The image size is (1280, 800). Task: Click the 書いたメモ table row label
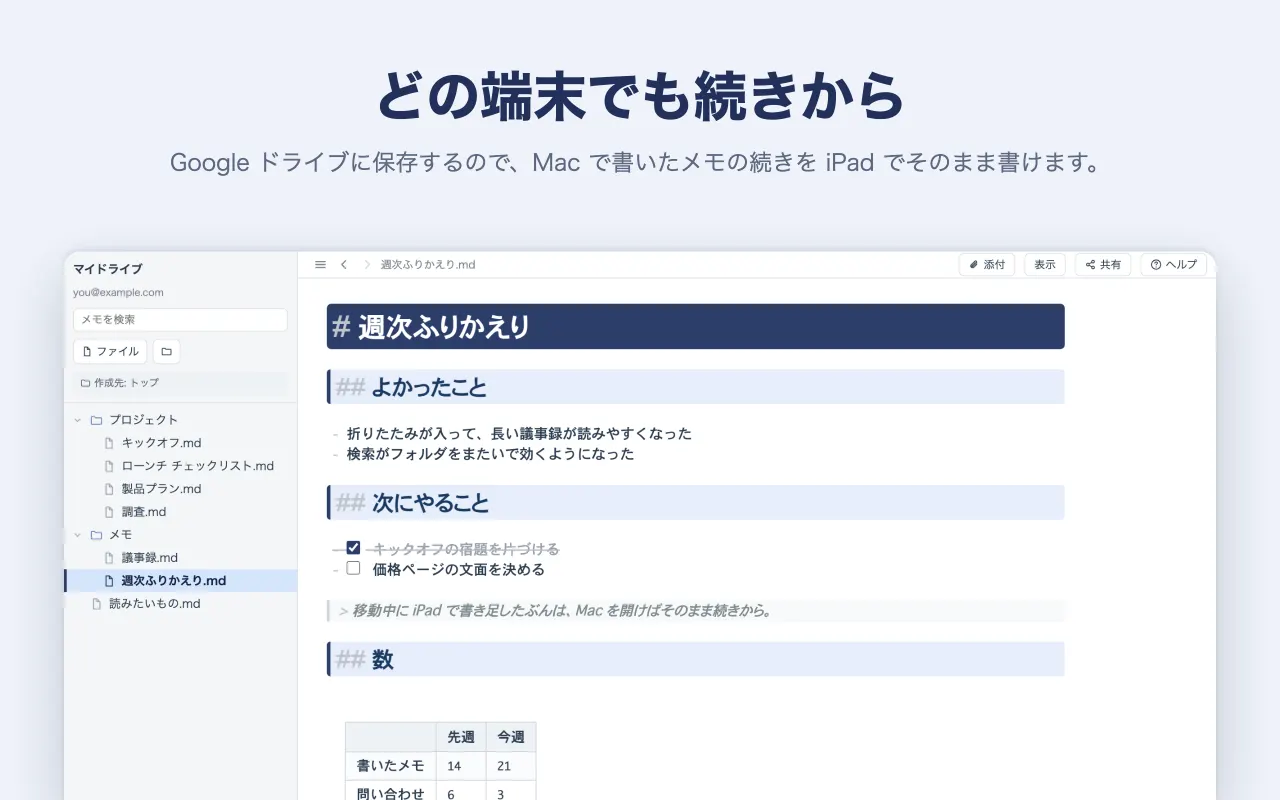pyautogui.click(x=391, y=766)
